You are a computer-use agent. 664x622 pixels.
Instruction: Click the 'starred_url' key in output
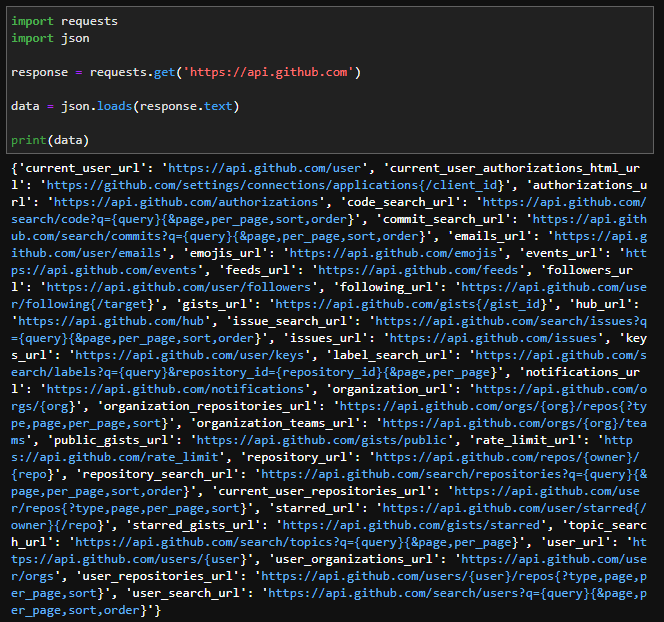pos(315,508)
